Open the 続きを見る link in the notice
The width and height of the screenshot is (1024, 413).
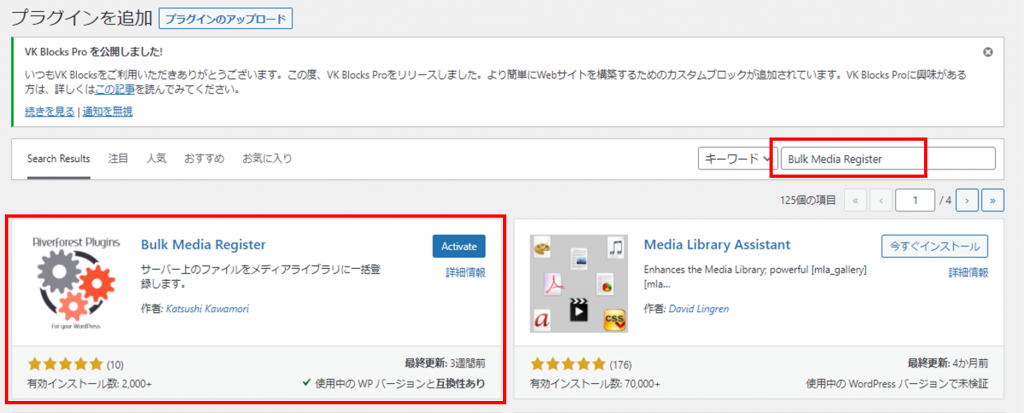pyautogui.click(x=51, y=111)
